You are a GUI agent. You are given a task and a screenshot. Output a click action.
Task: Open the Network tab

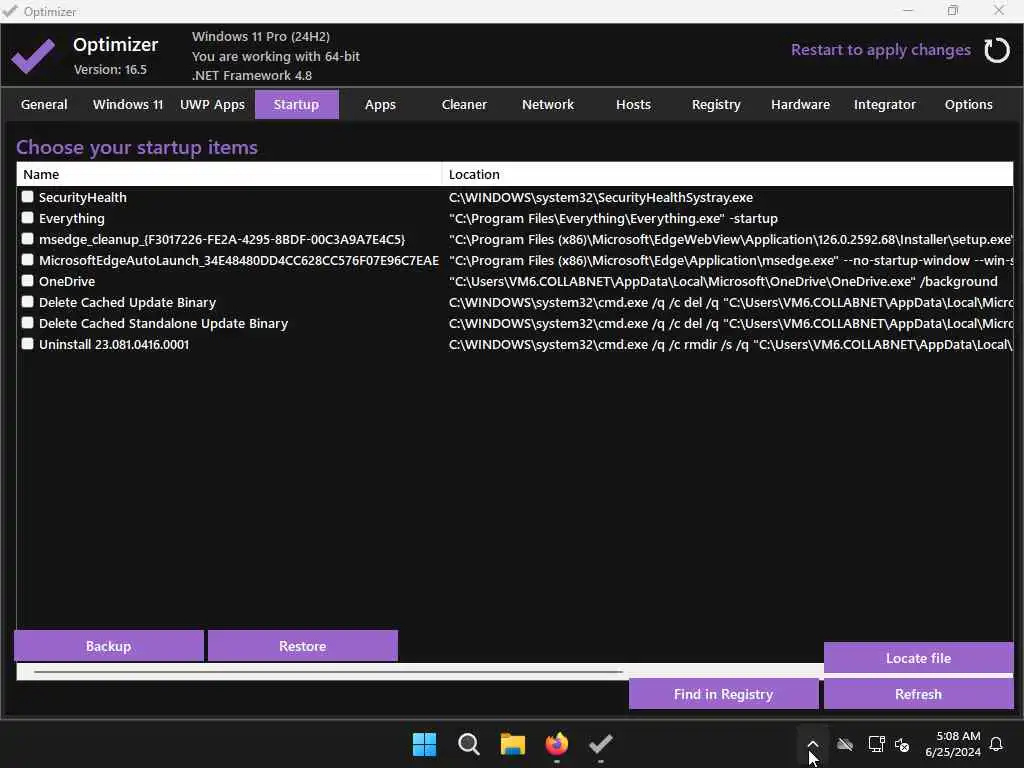tap(548, 104)
